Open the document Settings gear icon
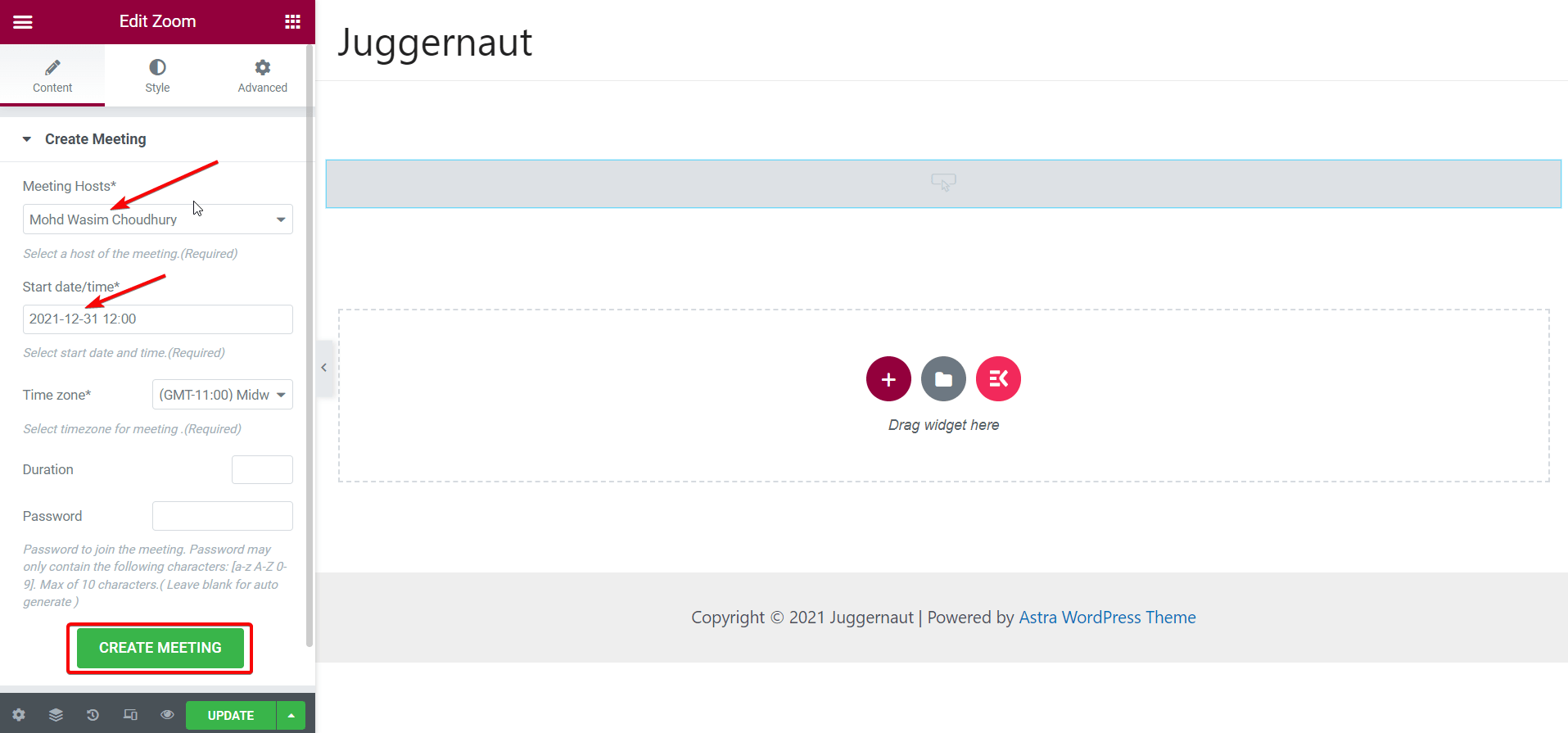 coord(18,714)
